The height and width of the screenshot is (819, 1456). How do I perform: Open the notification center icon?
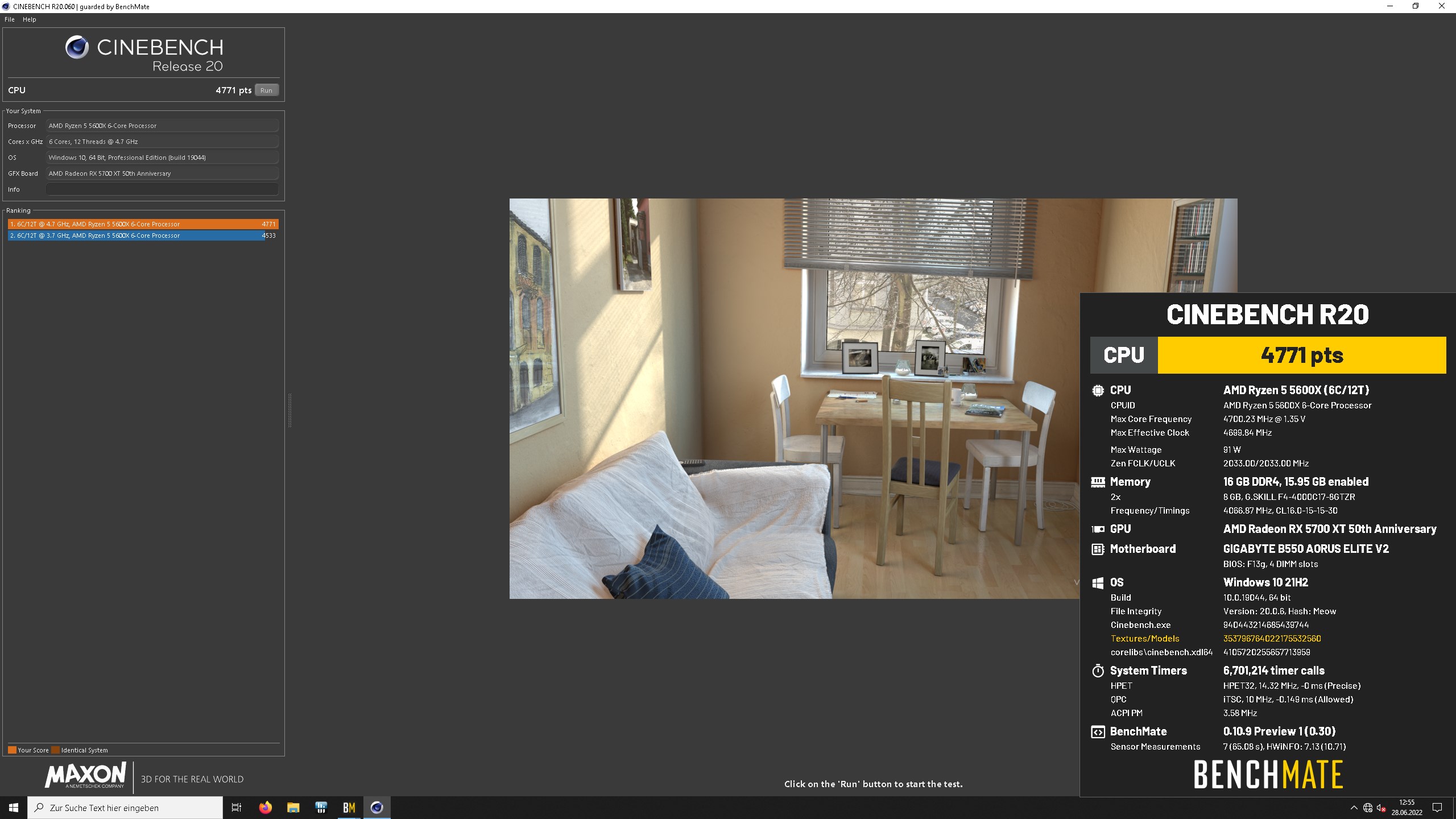coord(1437,808)
